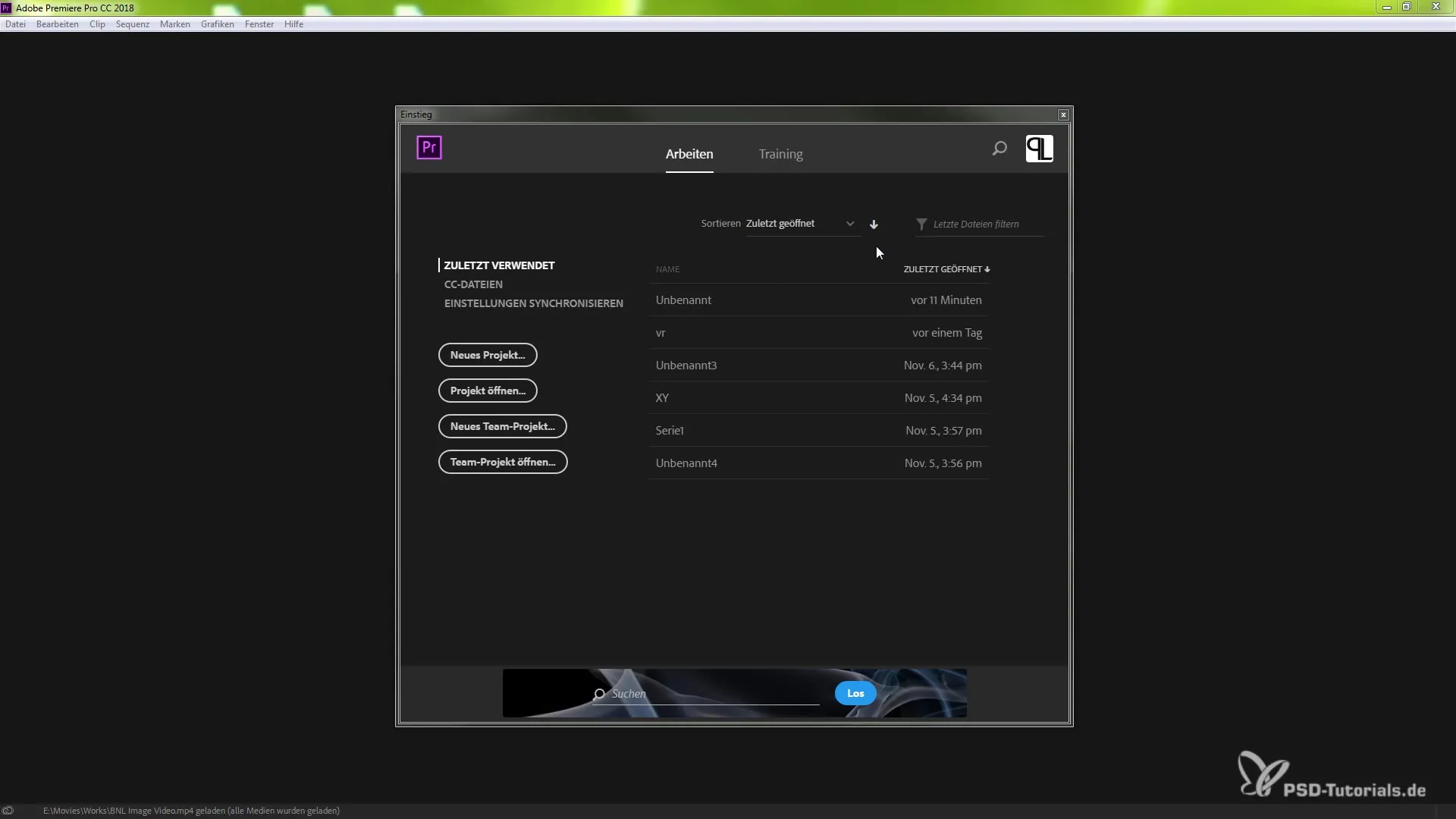Sort by the NAME column header

(667, 269)
